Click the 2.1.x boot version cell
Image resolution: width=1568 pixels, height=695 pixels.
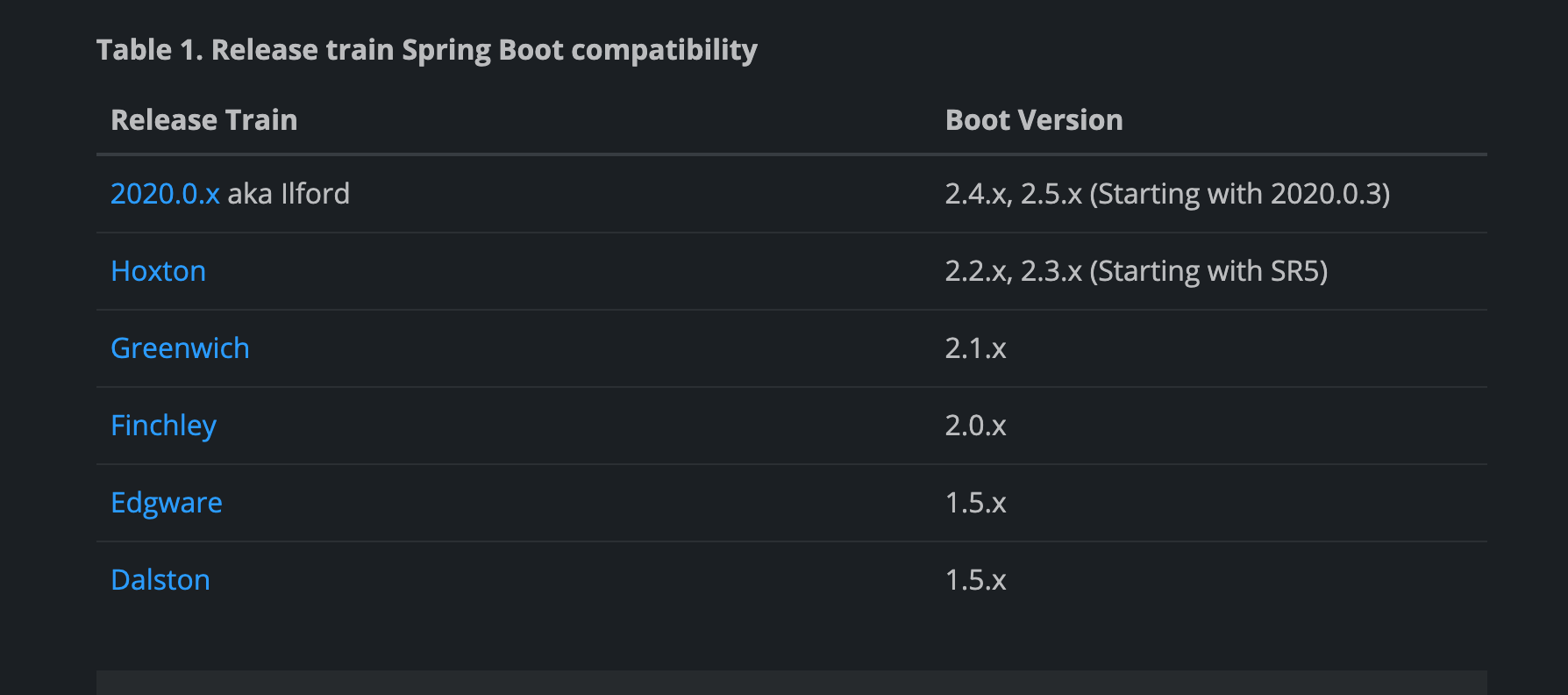point(975,348)
